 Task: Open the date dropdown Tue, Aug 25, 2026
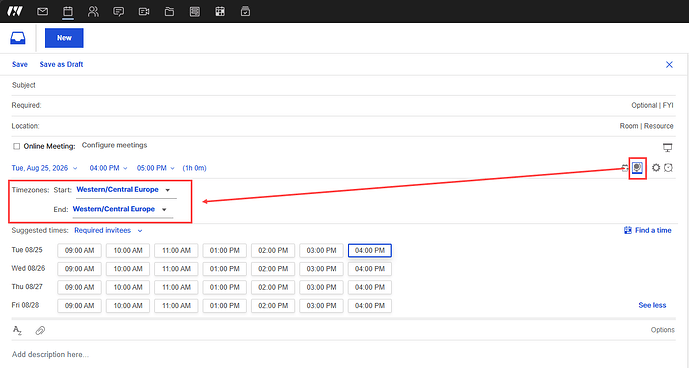pyautogui.click(x=44, y=168)
